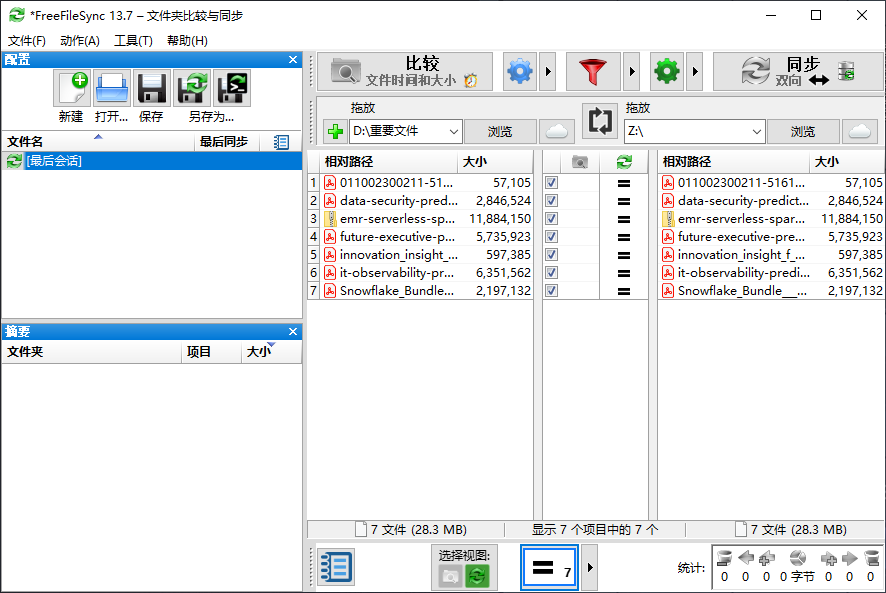Toggle checkbox for it-observability row
886x593 pixels.
[x=551, y=273]
